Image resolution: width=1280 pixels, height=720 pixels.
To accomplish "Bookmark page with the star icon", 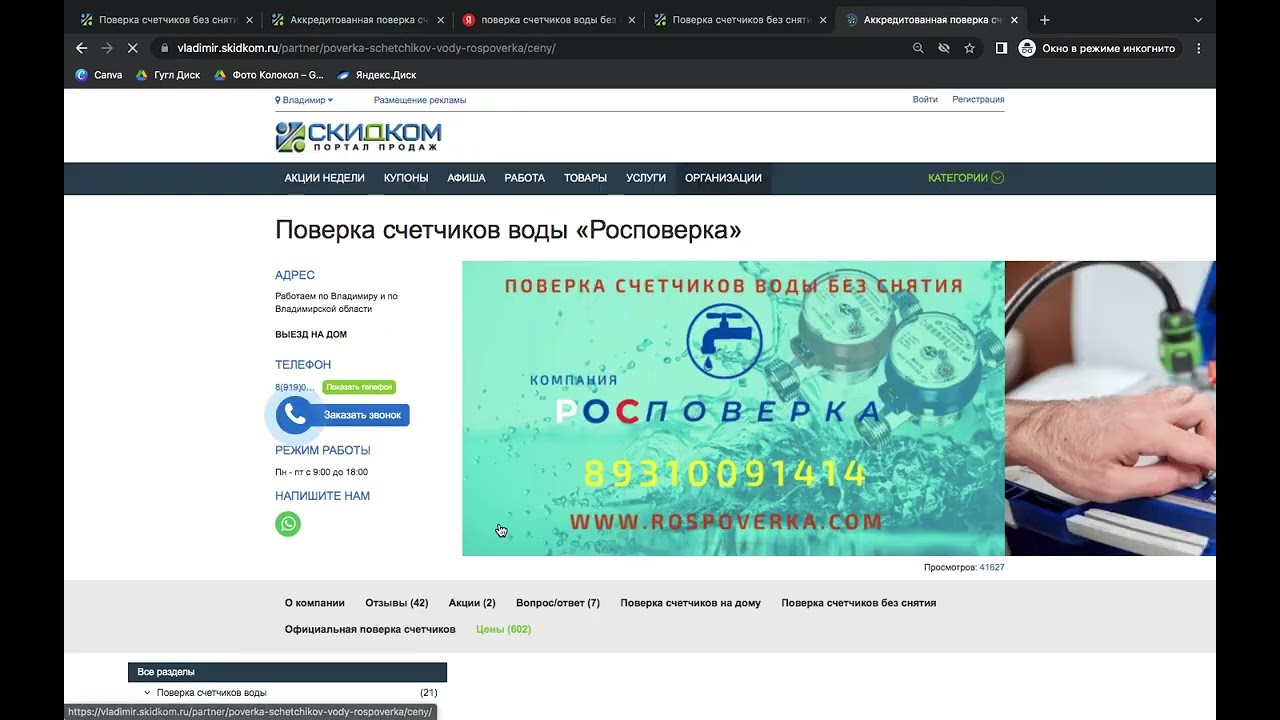I will (x=969, y=48).
